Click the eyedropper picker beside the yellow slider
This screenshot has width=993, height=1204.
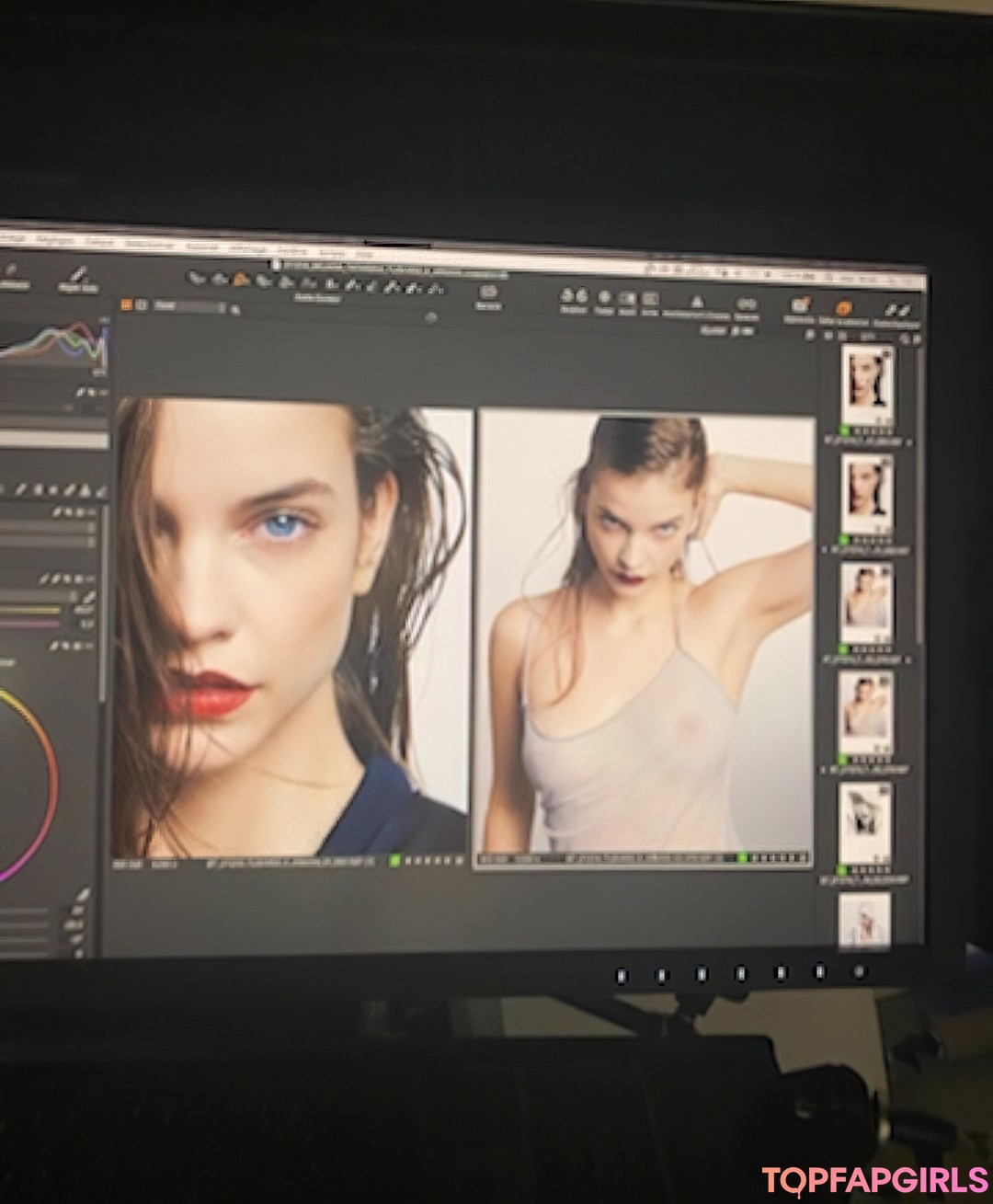point(90,596)
